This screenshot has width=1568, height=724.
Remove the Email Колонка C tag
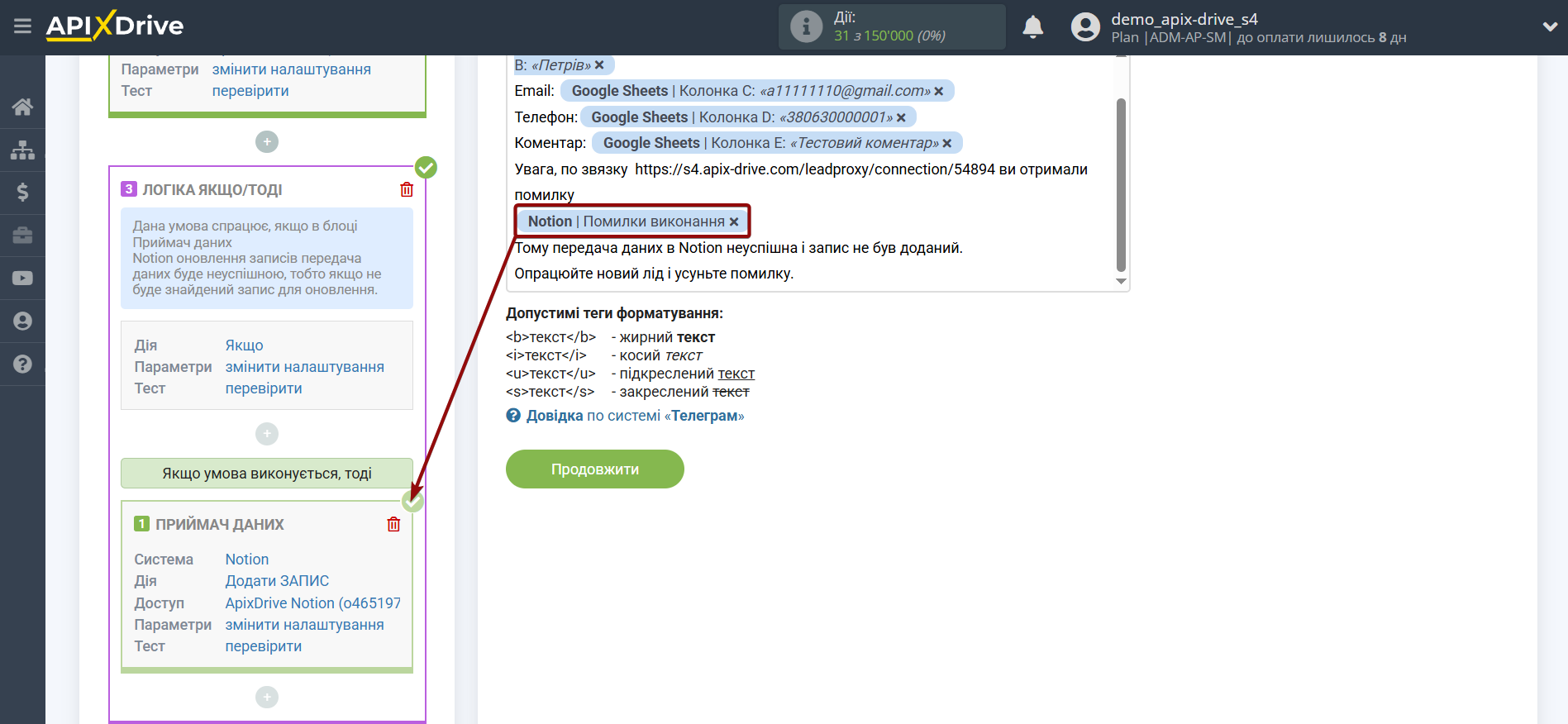tap(939, 91)
